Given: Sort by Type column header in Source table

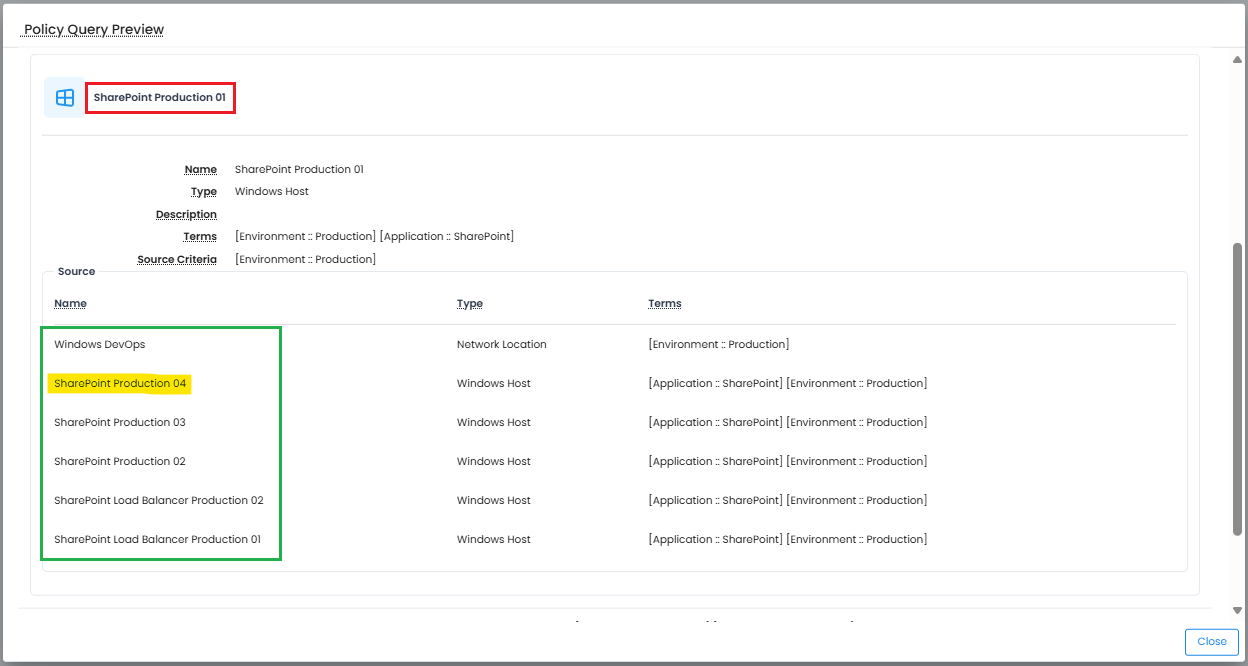Looking at the screenshot, I should click(x=470, y=304).
